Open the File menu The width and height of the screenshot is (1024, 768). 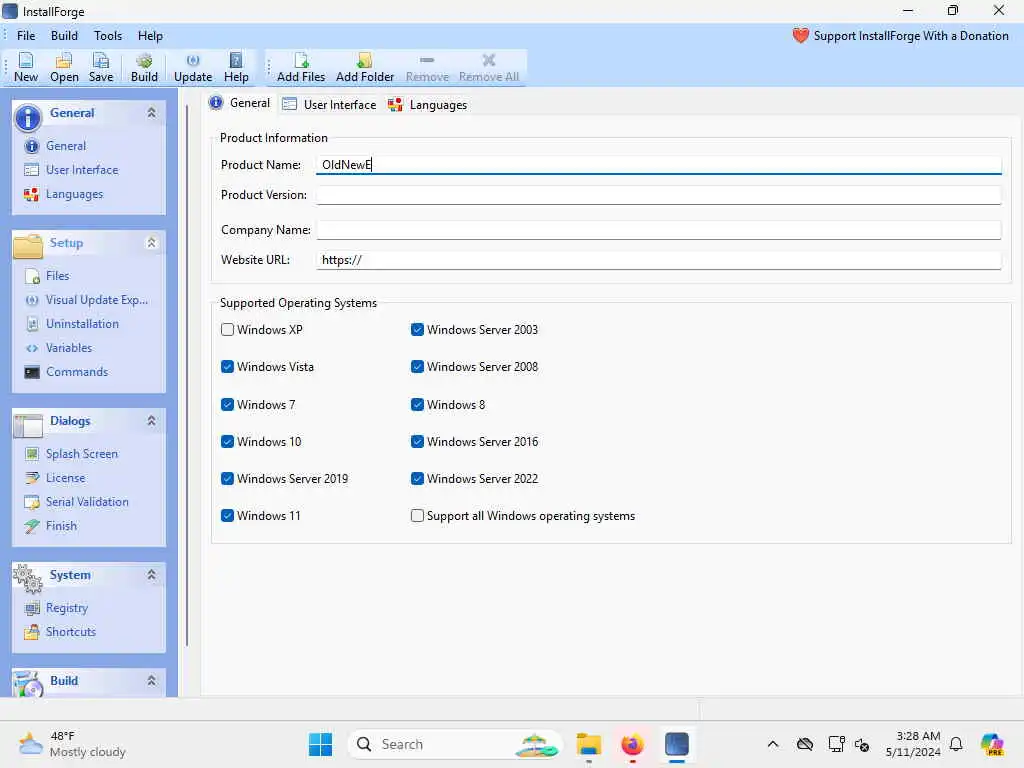tap(26, 35)
